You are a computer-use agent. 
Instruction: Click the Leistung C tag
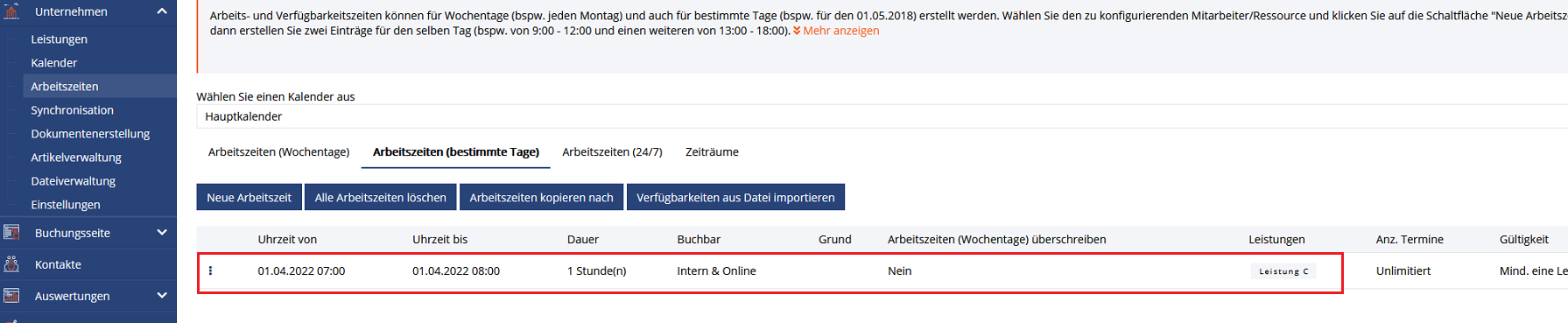[1283, 271]
